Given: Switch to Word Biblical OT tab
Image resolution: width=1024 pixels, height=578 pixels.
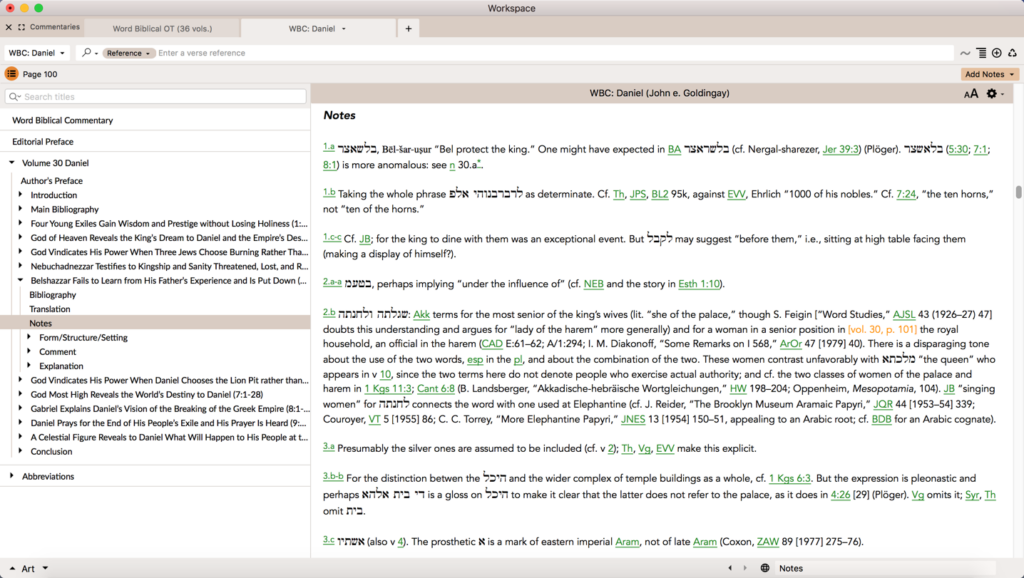Looking at the screenshot, I should (162, 29).
